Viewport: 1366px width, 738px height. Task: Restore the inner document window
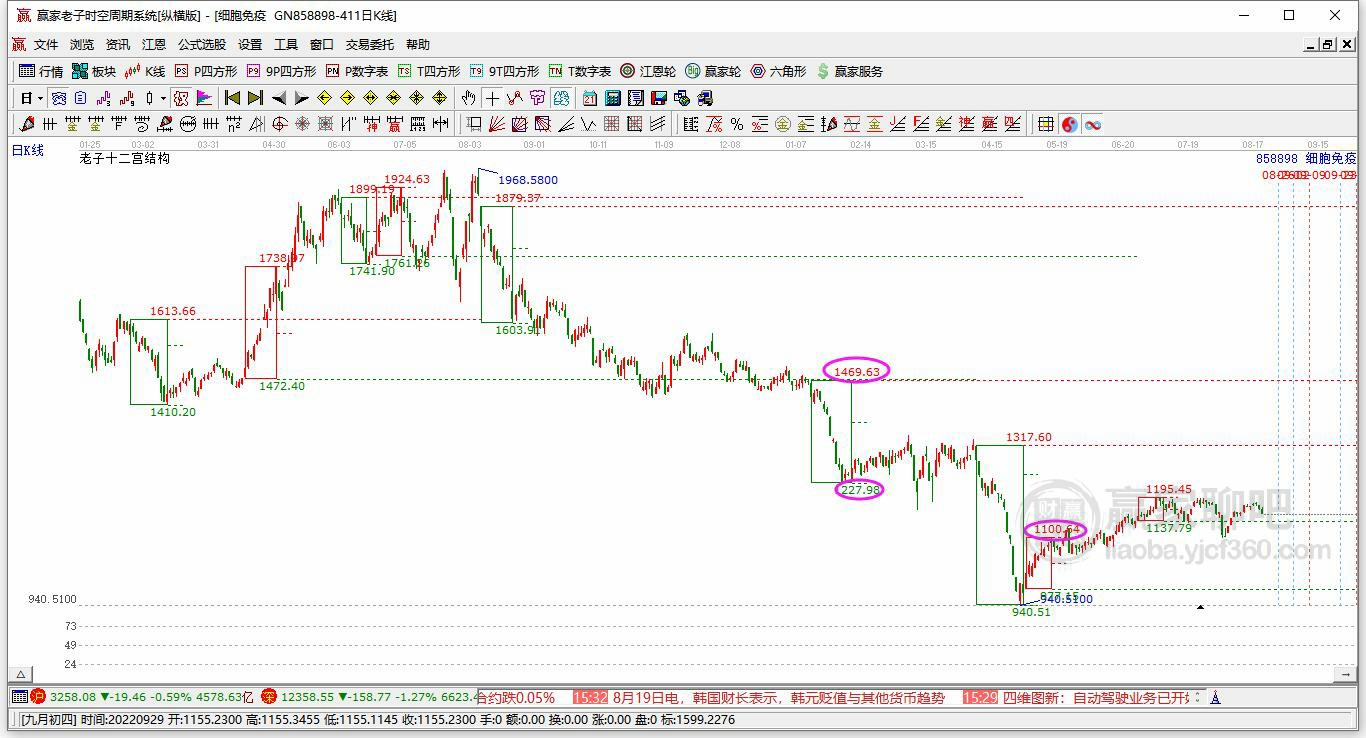pyautogui.click(x=1327, y=45)
